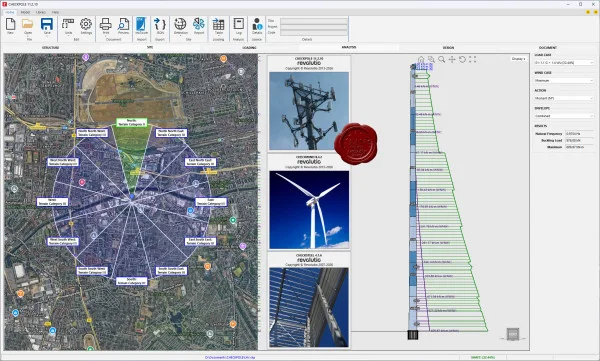Click the file path in status bar
Image resolution: width=600 pixels, height=361 pixels.
pos(230,357)
